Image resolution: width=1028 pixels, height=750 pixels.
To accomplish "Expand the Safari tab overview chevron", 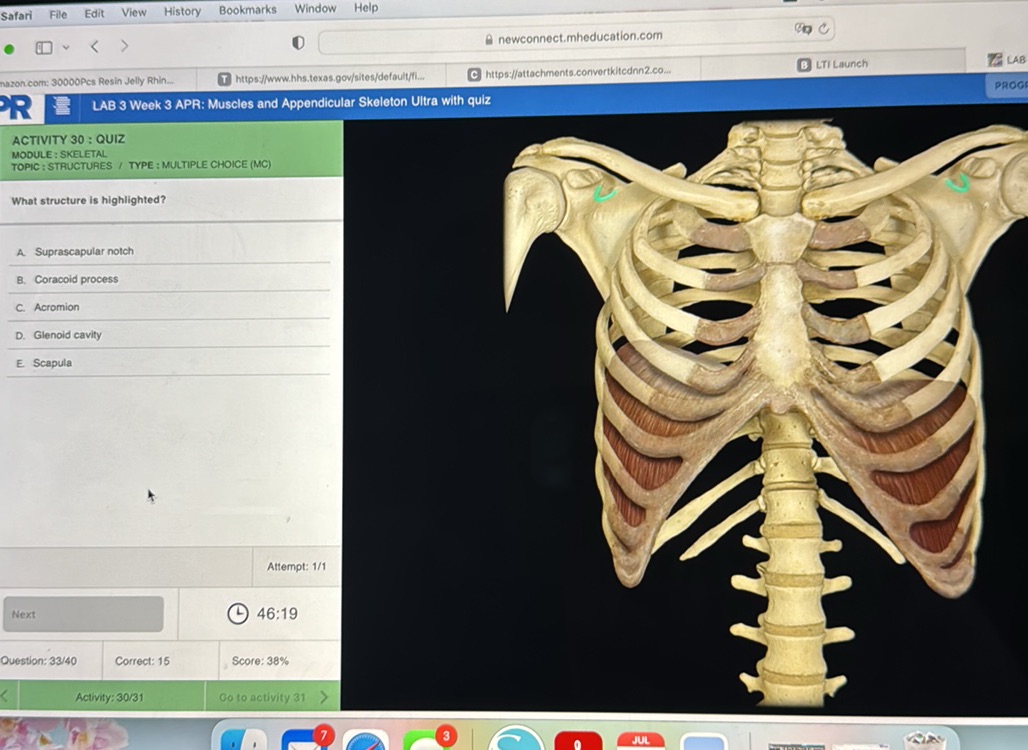I will click(x=66, y=47).
